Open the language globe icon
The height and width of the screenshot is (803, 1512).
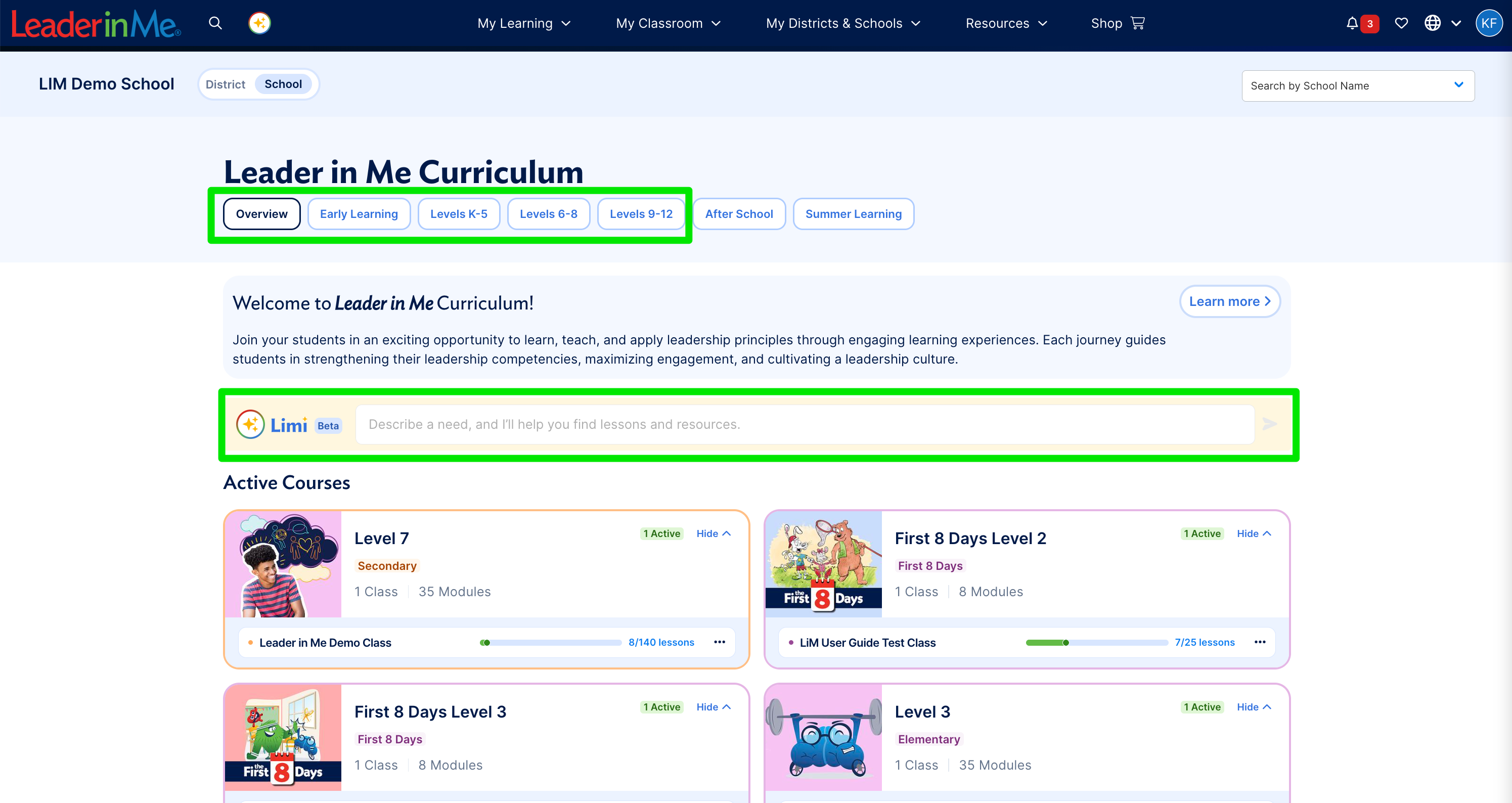click(1432, 23)
